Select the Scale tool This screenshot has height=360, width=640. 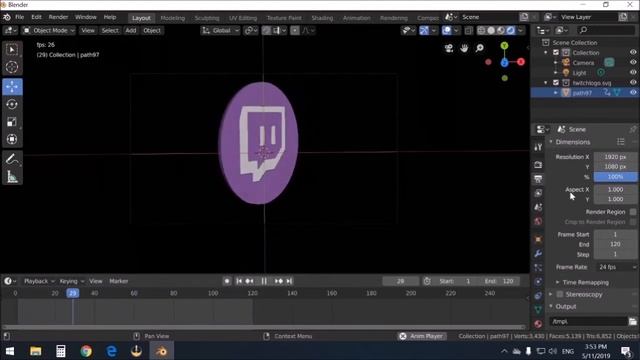tap(12, 122)
